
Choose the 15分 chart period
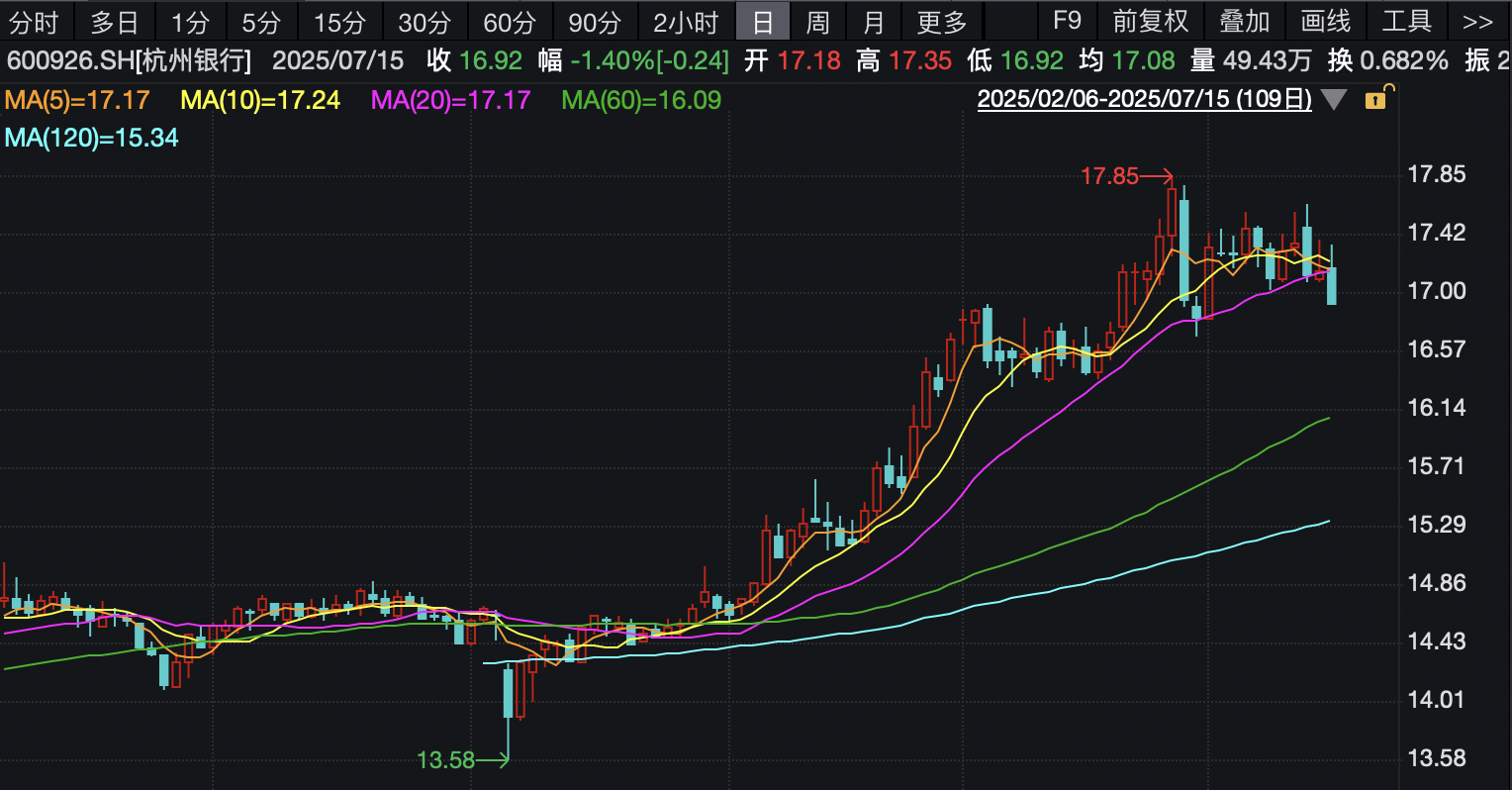(x=339, y=22)
